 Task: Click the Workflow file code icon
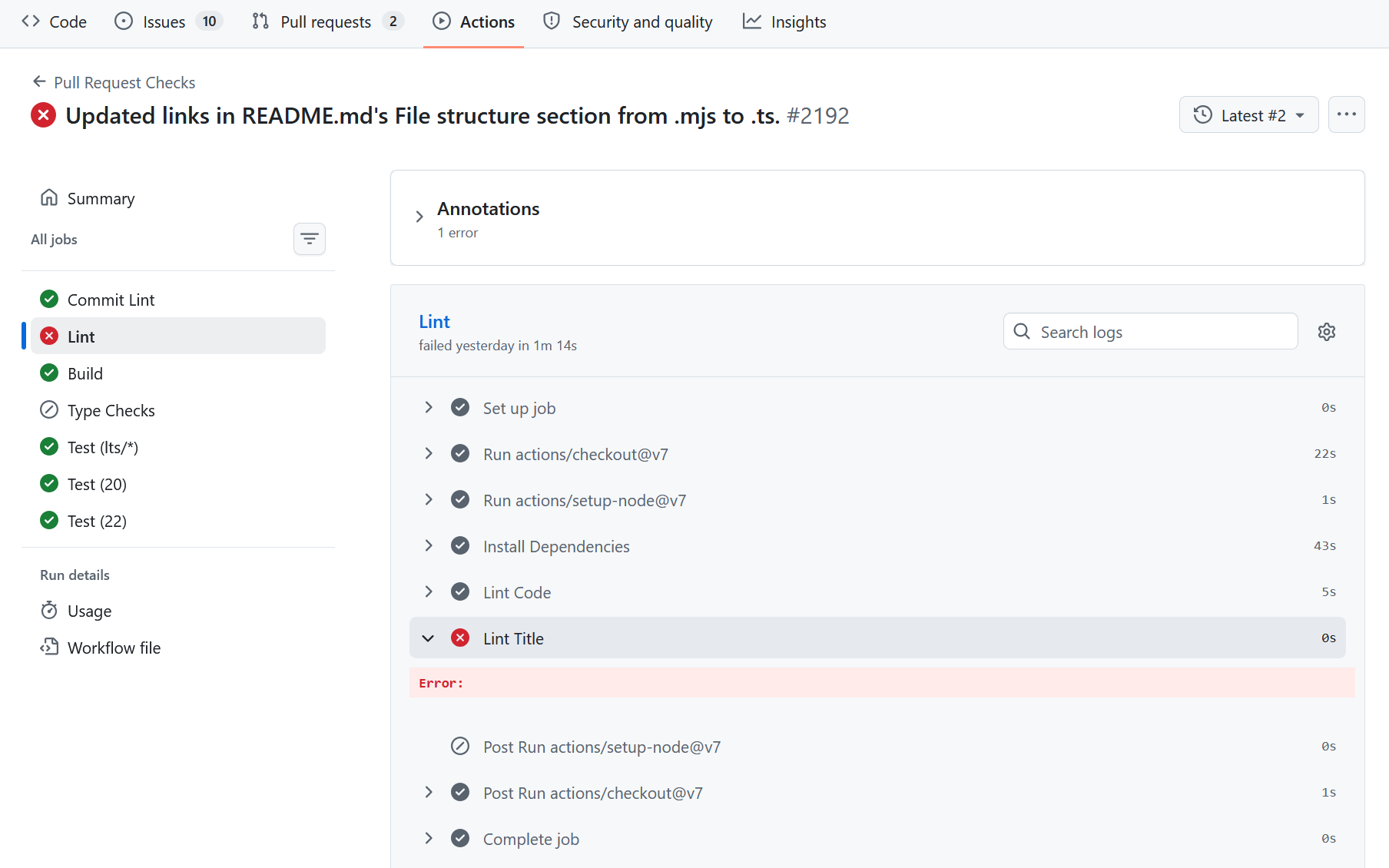click(x=49, y=647)
